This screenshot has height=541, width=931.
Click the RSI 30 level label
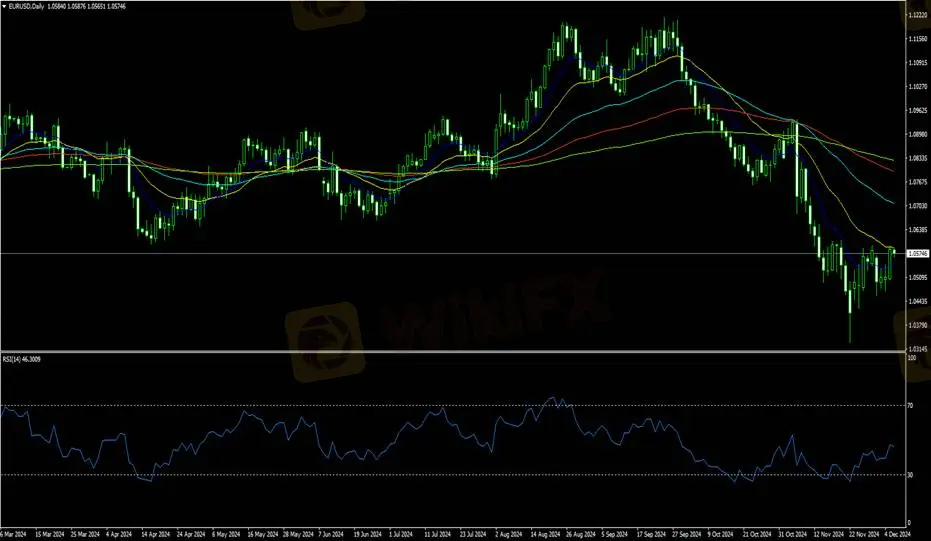point(911,474)
